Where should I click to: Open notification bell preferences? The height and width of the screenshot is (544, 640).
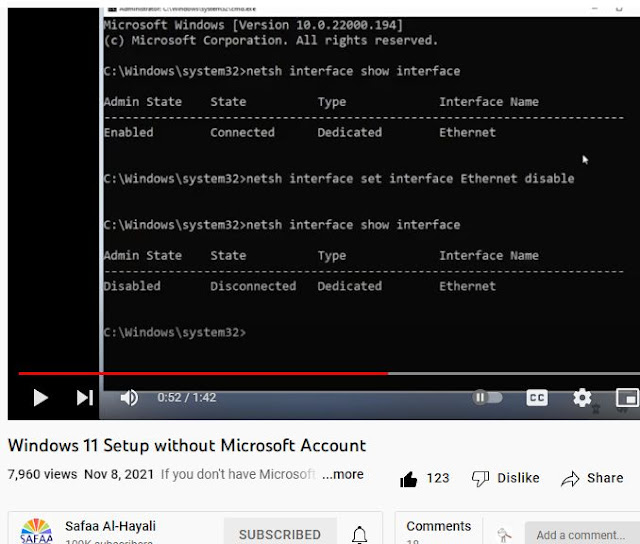pyautogui.click(x=360, y=534)
